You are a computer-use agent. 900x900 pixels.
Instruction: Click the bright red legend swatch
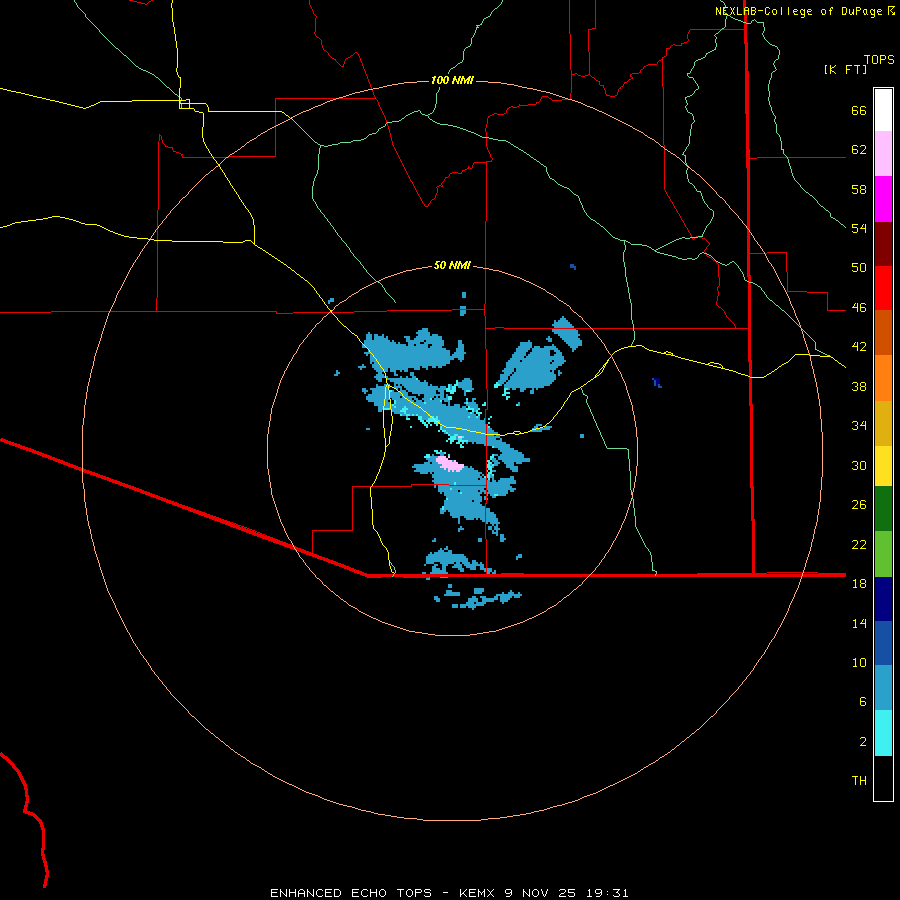(x=883, y=288)
